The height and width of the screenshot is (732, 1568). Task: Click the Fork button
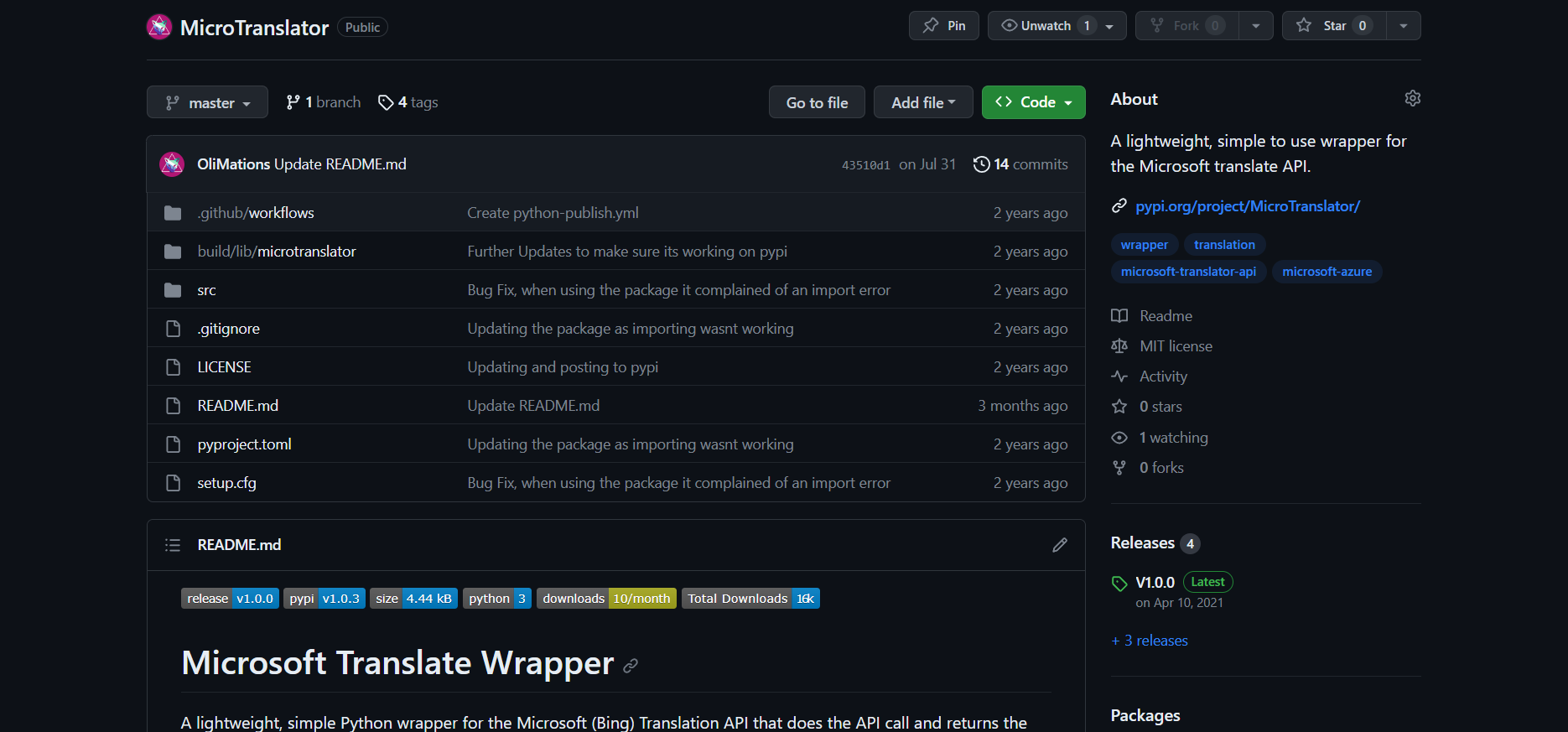(x=1186, y=26)
